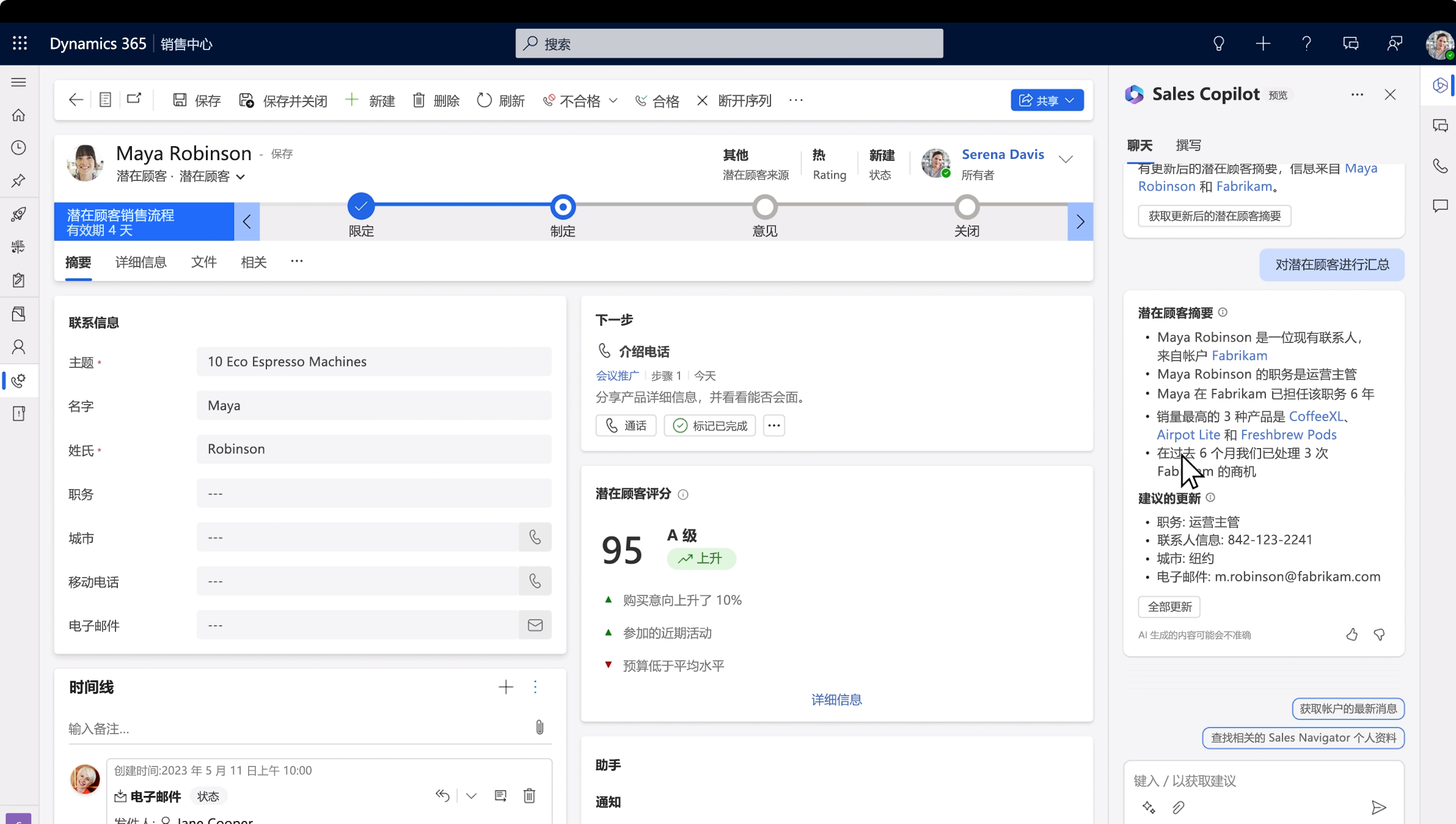Switch to Copilot 撰写 tab
This screenshot has height=824, width=1456.
[x=1189, y=145]
